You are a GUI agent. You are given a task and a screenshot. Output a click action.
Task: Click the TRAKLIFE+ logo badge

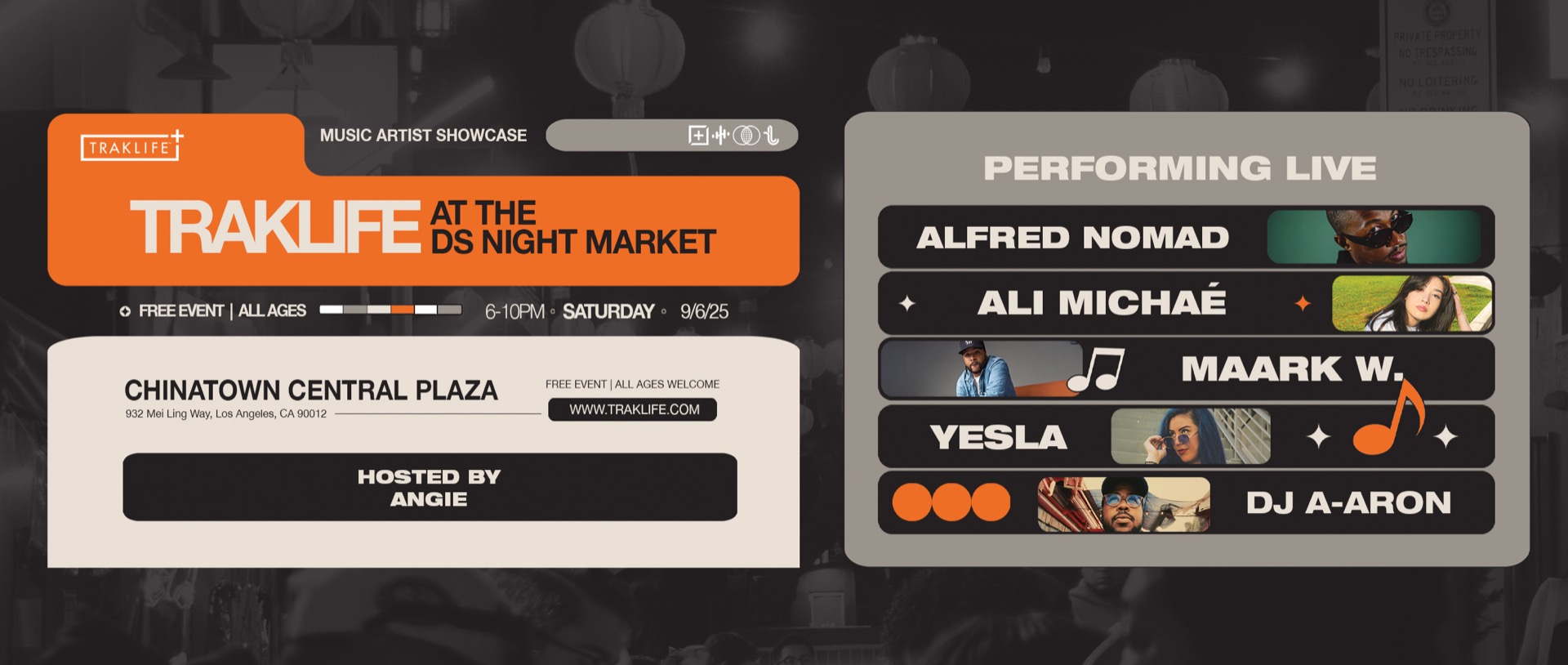[x=132, y=146]
